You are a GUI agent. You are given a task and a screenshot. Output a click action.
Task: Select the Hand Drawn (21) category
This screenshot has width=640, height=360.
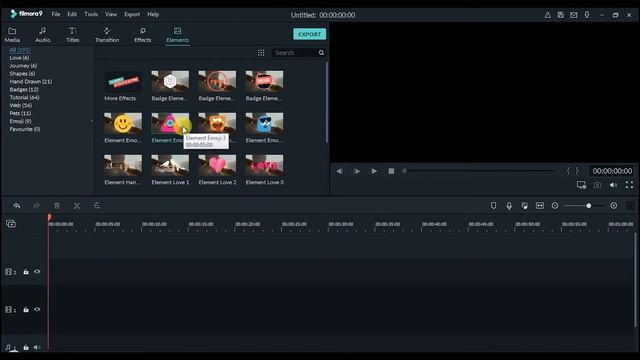pyautogui.click(x=31, y=82)
